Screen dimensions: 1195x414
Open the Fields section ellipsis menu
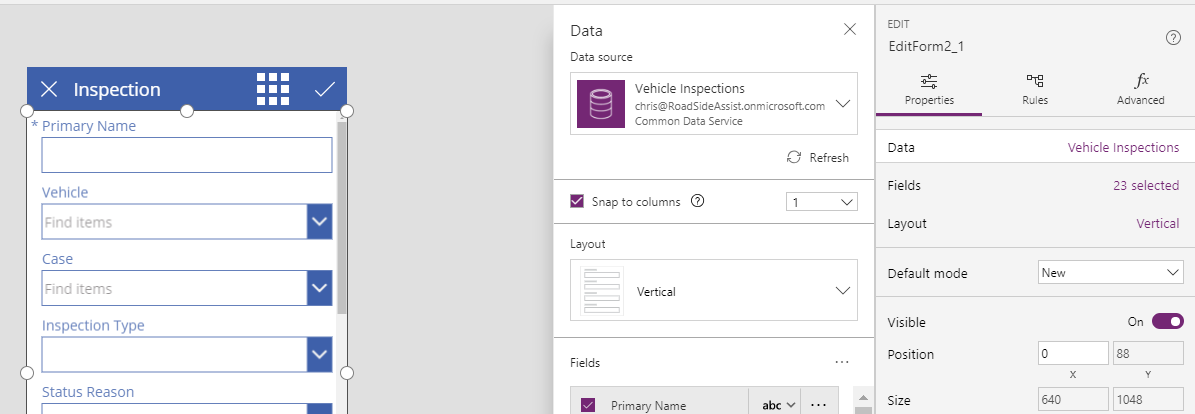tap(841, 362)
